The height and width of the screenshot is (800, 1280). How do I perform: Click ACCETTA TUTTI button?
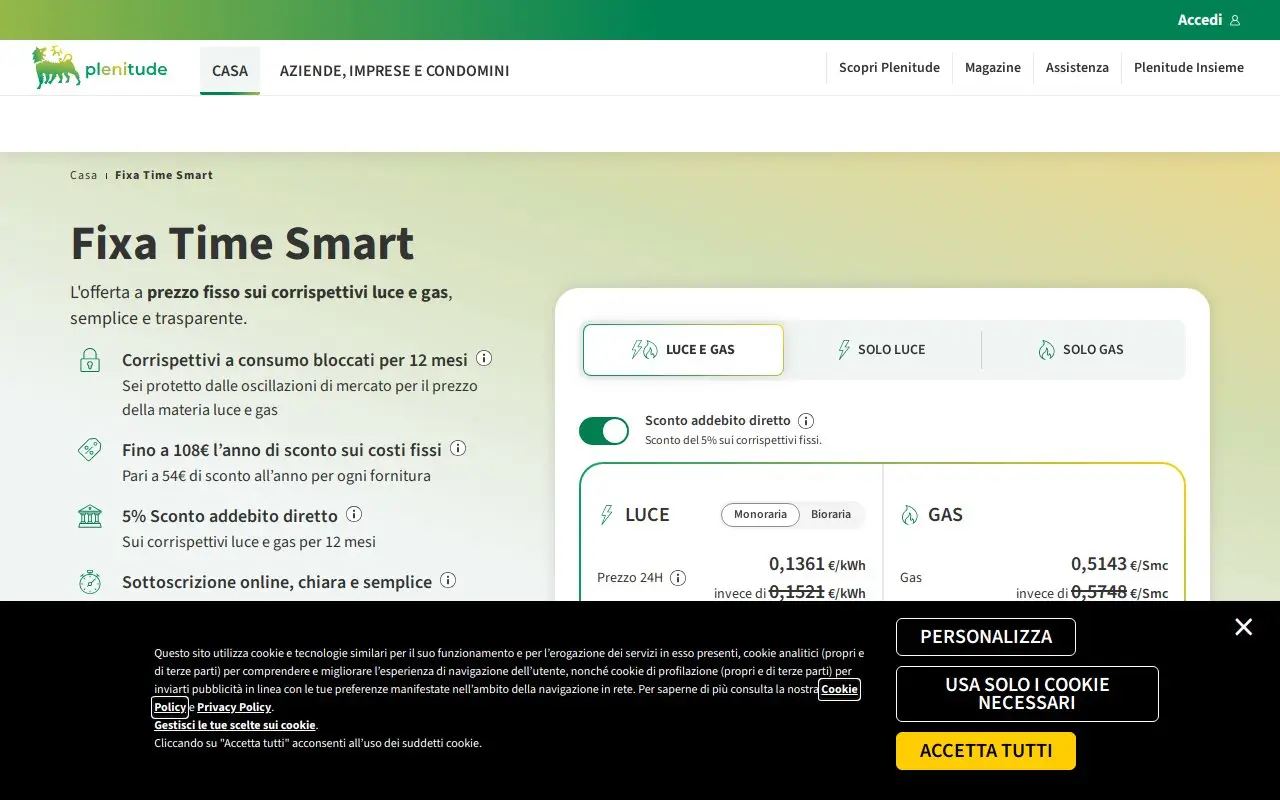point(986,751)
